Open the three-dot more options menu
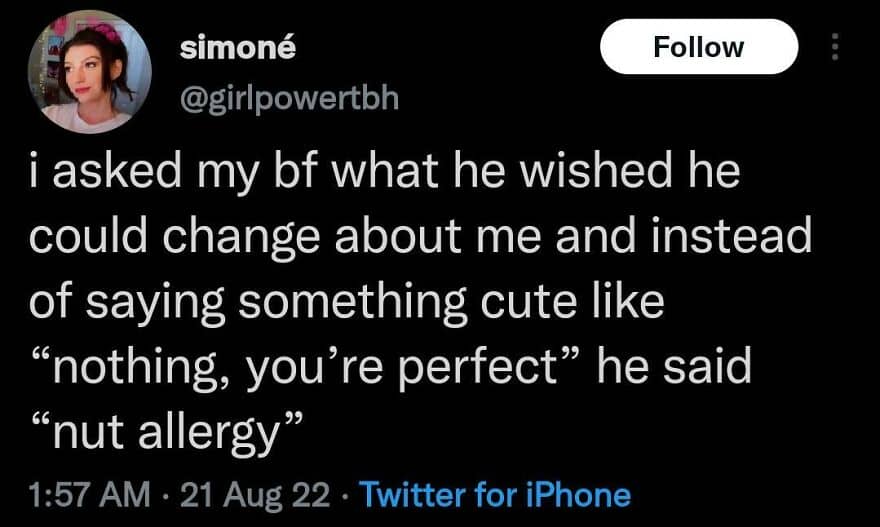 point(835,47)
